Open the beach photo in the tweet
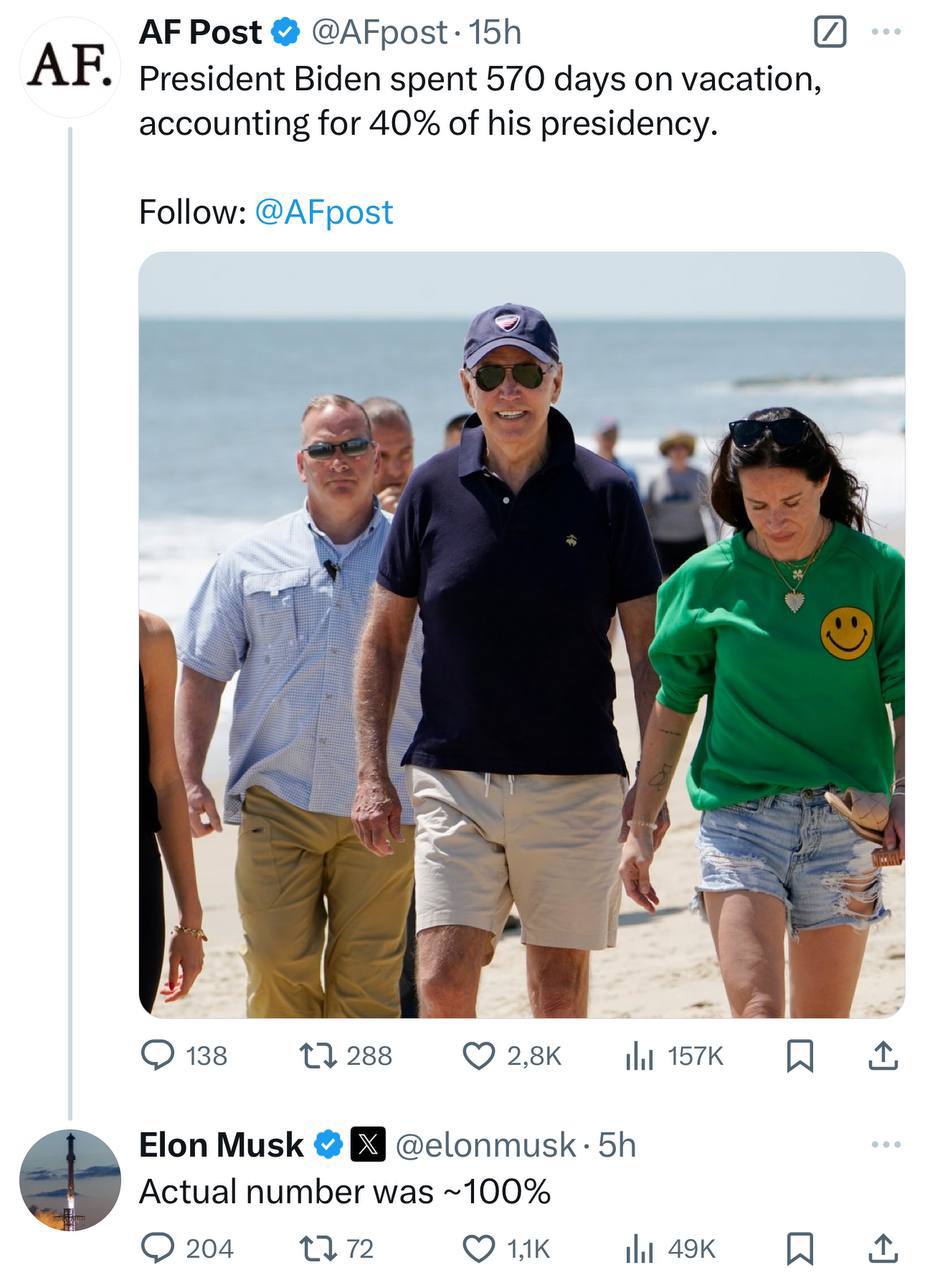 pos(521,634)
